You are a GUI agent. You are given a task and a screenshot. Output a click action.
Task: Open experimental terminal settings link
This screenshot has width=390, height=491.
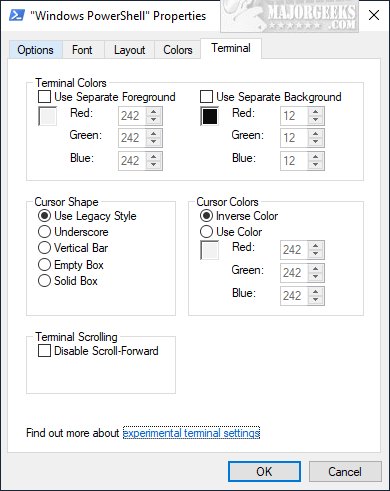[191, 433]
